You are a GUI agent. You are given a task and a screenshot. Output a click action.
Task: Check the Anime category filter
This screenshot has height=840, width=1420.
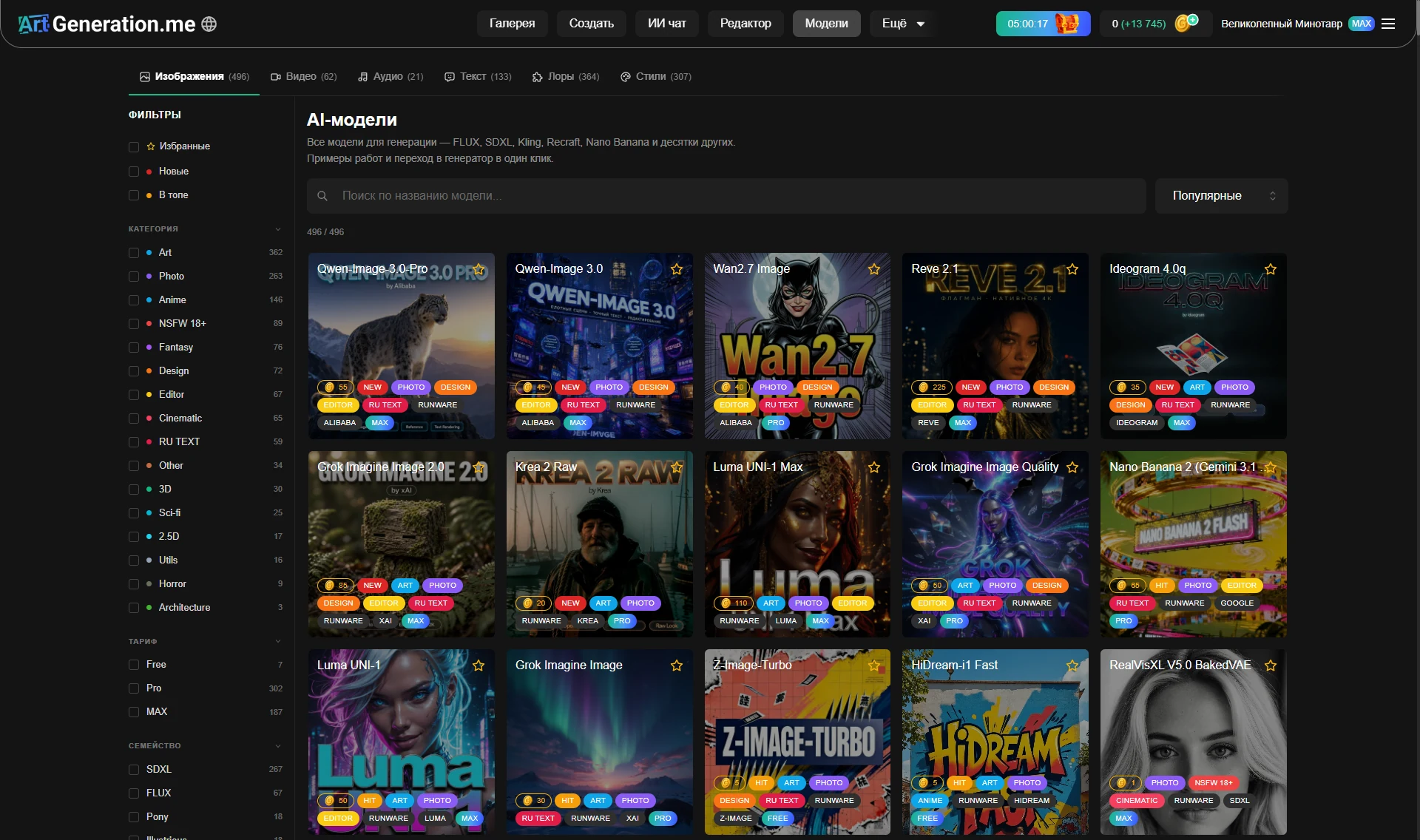134,300
